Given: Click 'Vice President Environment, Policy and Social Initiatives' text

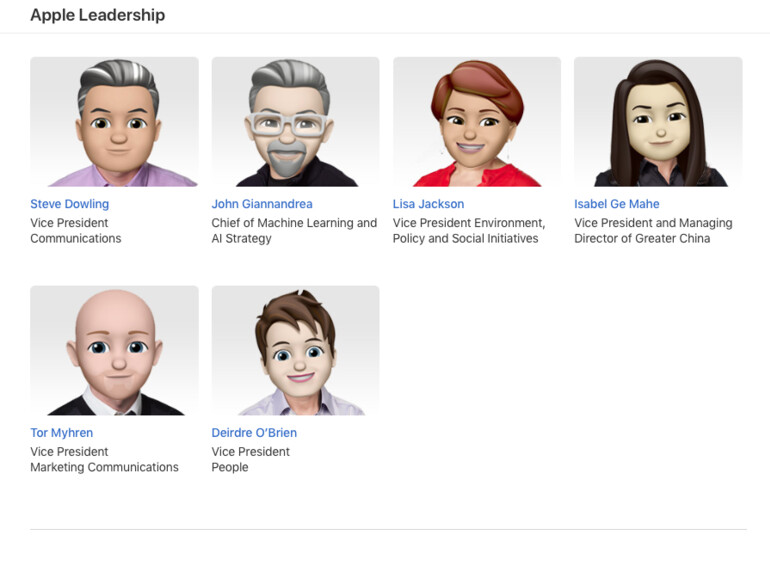Looking at the screenshot, I should [x=469, y=230].
